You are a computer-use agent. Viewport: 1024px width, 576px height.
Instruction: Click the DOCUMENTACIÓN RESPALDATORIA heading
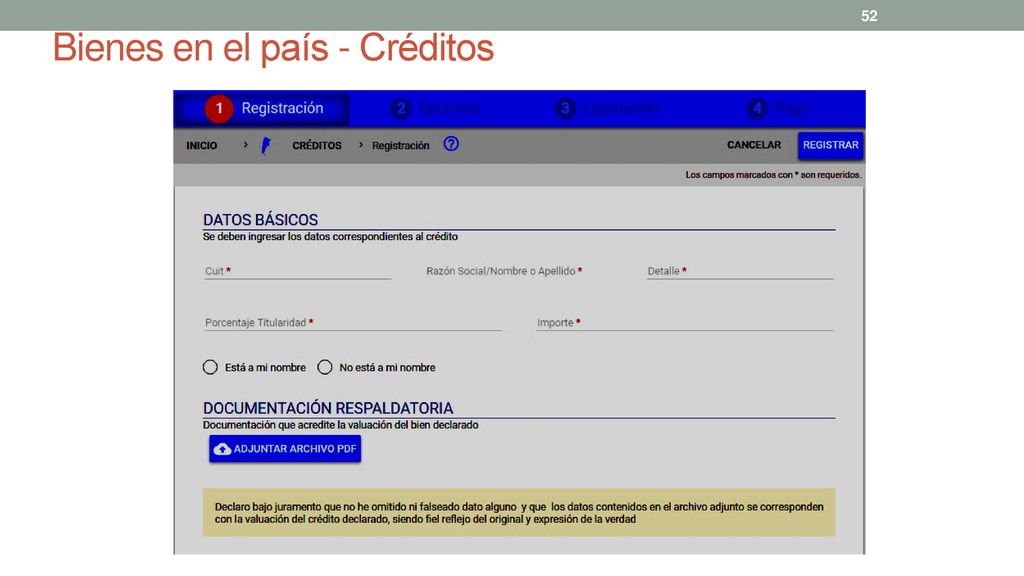point(328,408)
